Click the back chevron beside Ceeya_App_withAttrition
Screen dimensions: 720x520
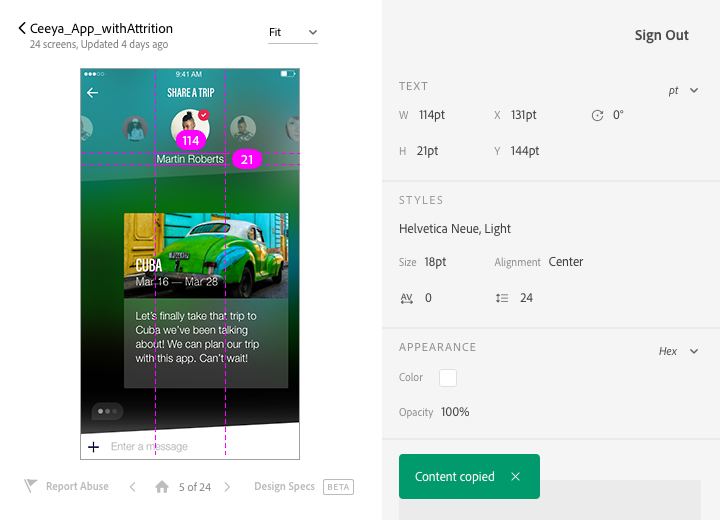(22, 29)
